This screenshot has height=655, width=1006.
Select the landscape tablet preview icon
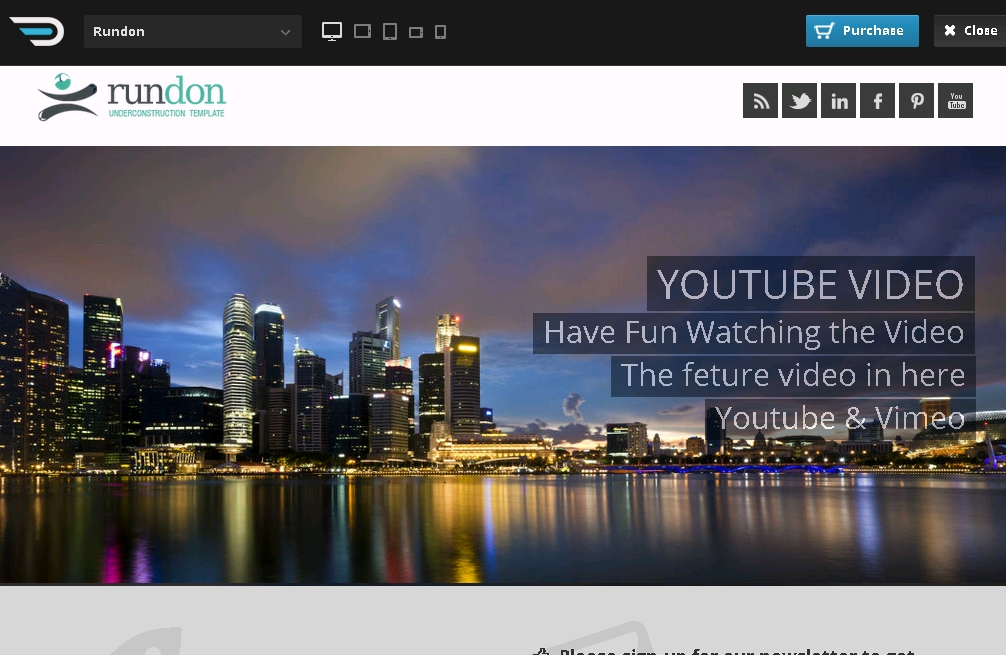coord(363,32)
